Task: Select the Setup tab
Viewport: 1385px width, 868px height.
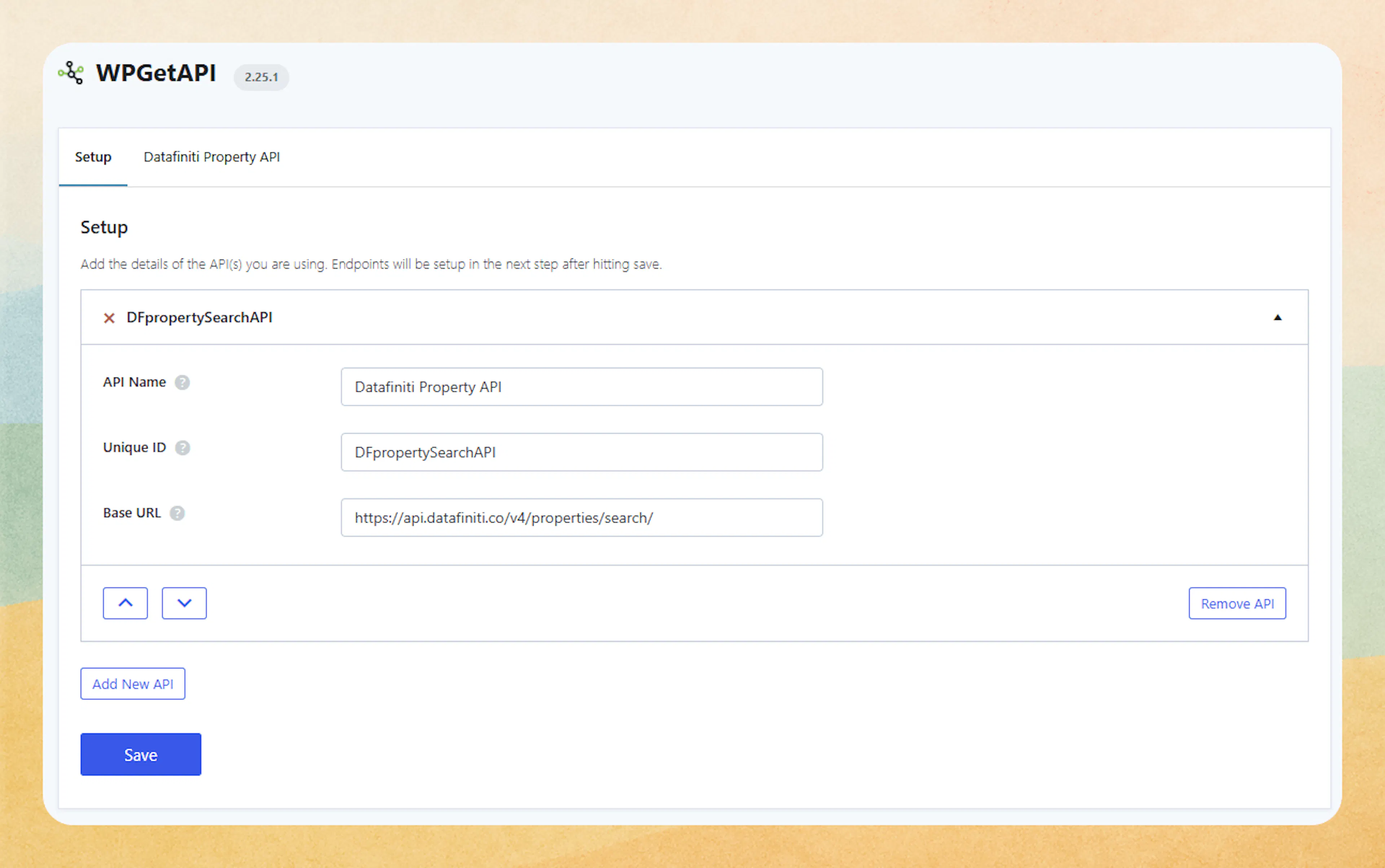Action: [x=93, y=157]
